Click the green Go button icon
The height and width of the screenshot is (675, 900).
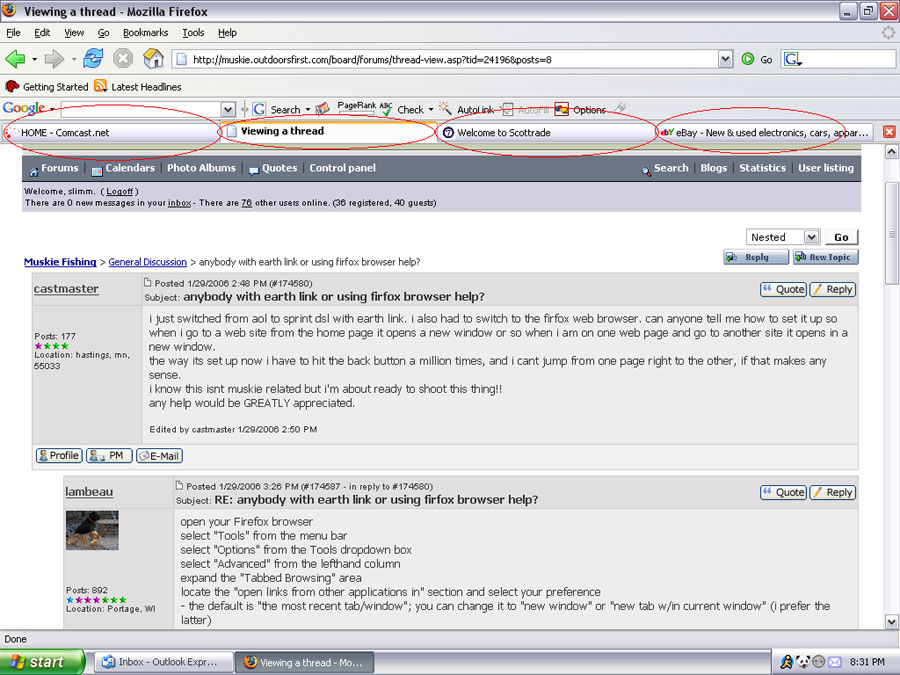point(748,60)
